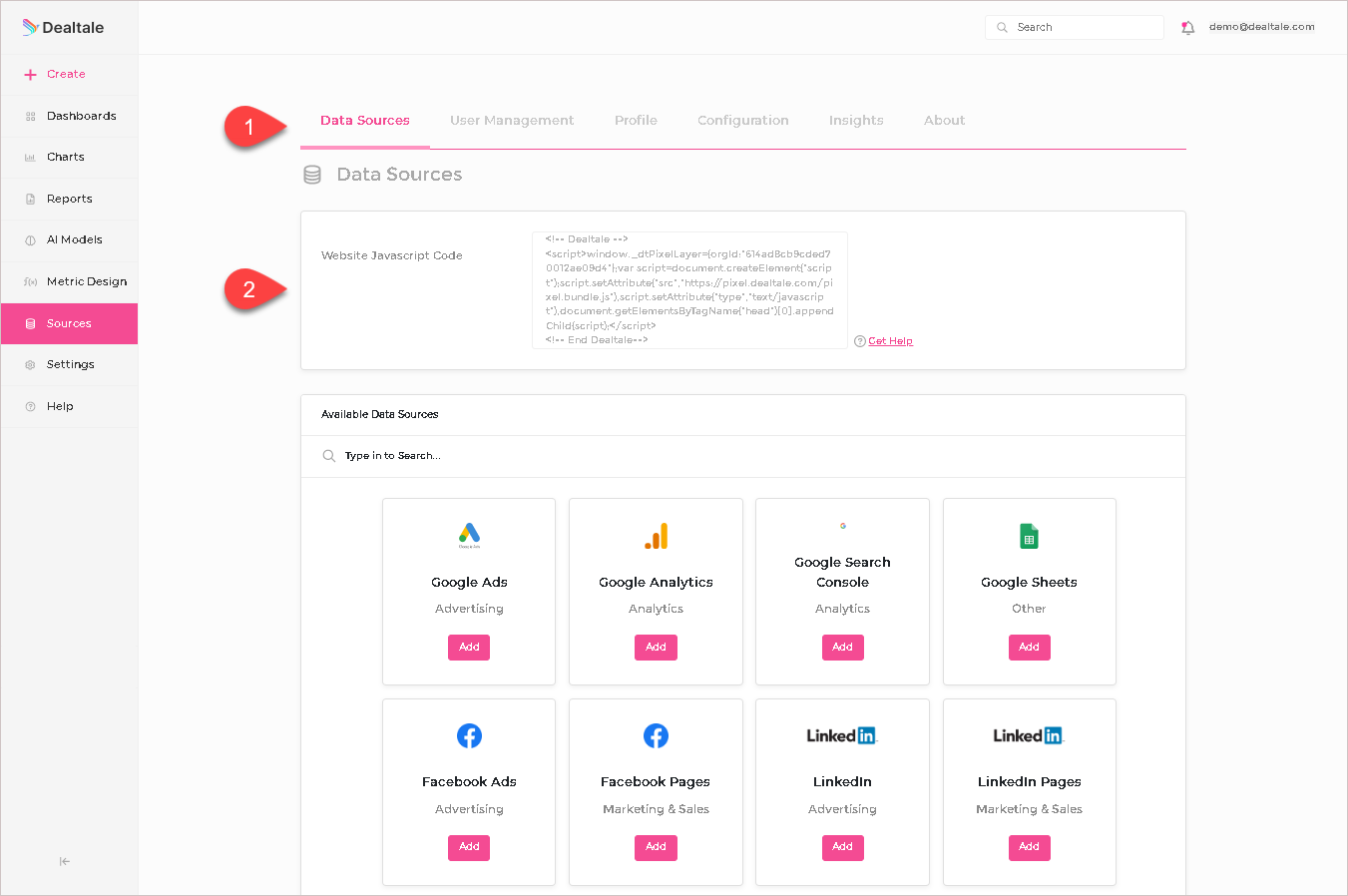Screen dimensions: 1348x896
Task: Open Help in the sidebar
Action: point(70,406)
